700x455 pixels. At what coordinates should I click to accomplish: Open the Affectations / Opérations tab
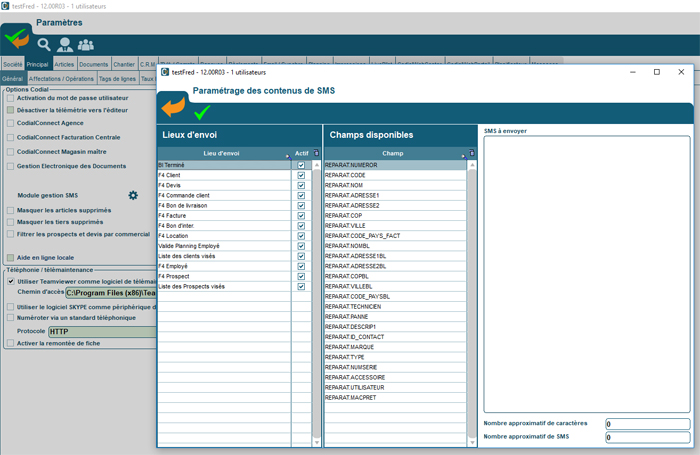(x=61, y=78)
